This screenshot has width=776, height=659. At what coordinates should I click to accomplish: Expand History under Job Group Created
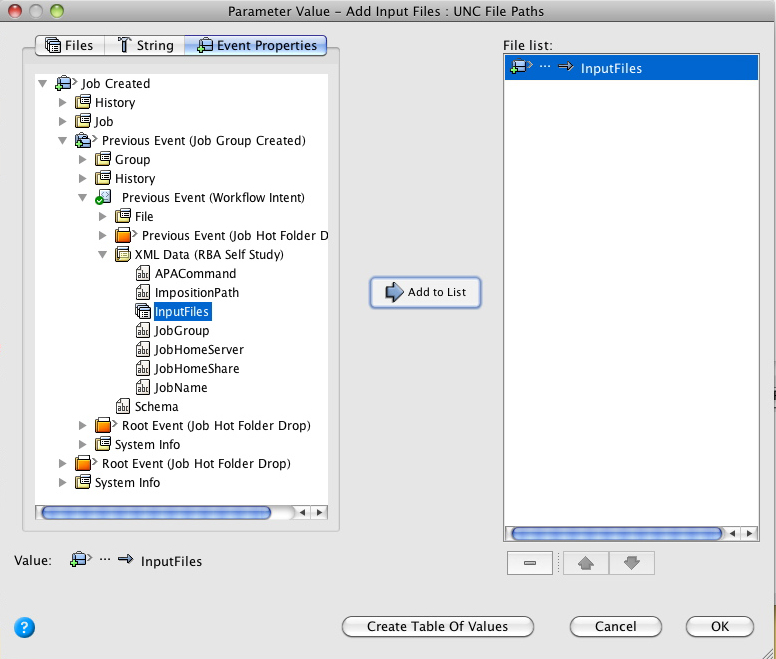coord(83,178)
